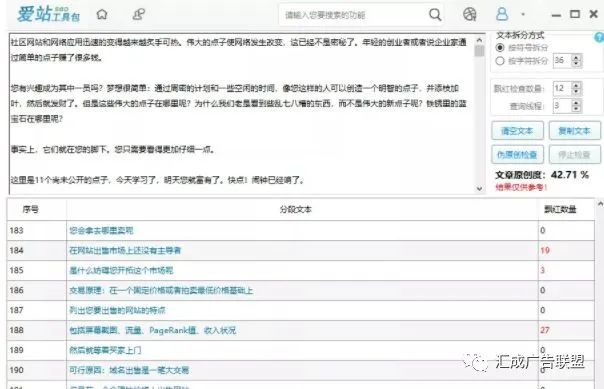Click the blue help icon at top right
The image size is (604, 389).
pos(599,37)
